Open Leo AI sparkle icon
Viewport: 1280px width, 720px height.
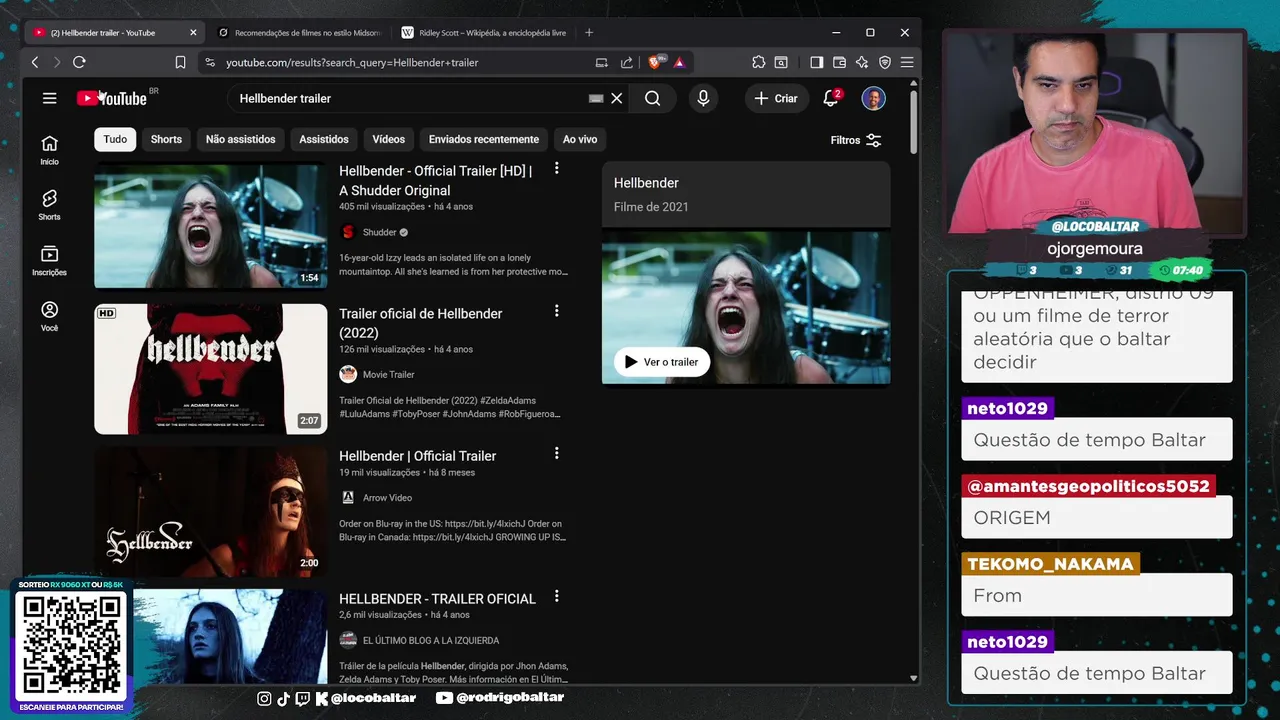862,62
